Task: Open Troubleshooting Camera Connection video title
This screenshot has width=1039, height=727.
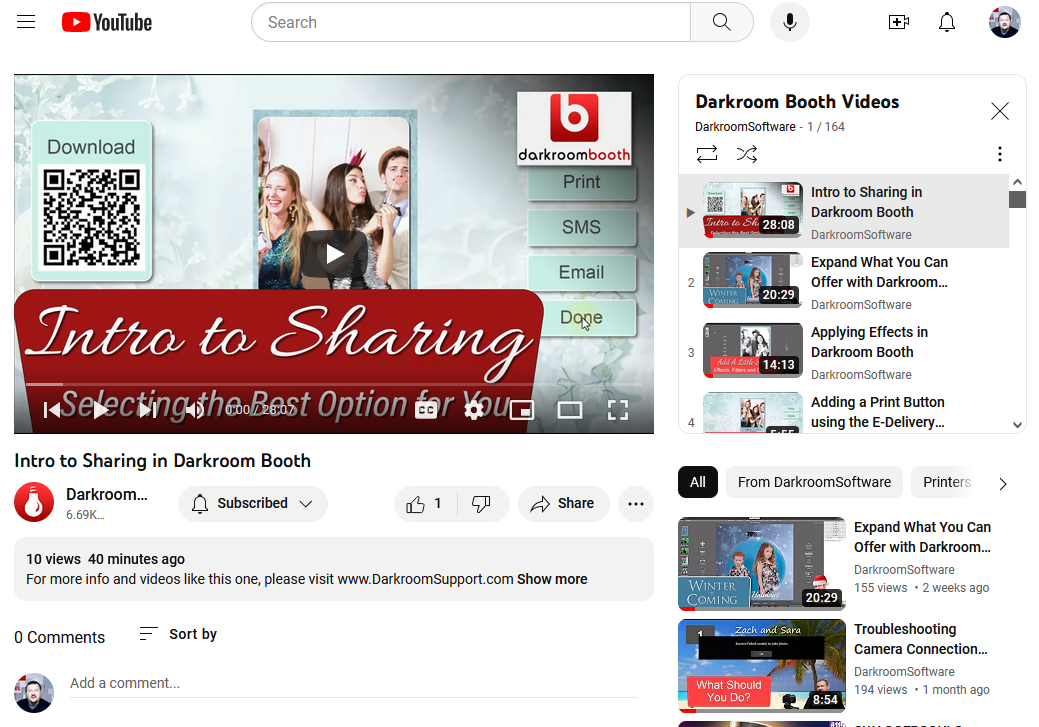Action: (920, 640)
